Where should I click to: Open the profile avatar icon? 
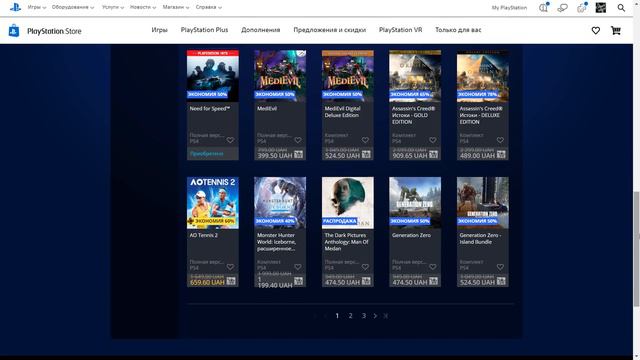[x=600, y=7]
